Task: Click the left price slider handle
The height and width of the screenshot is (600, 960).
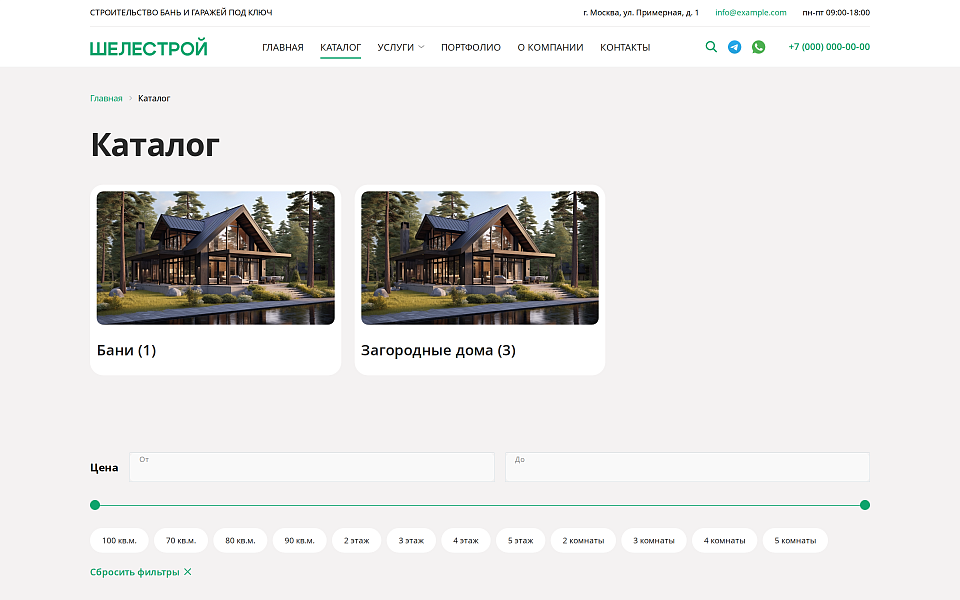Action: click(95, 505)
